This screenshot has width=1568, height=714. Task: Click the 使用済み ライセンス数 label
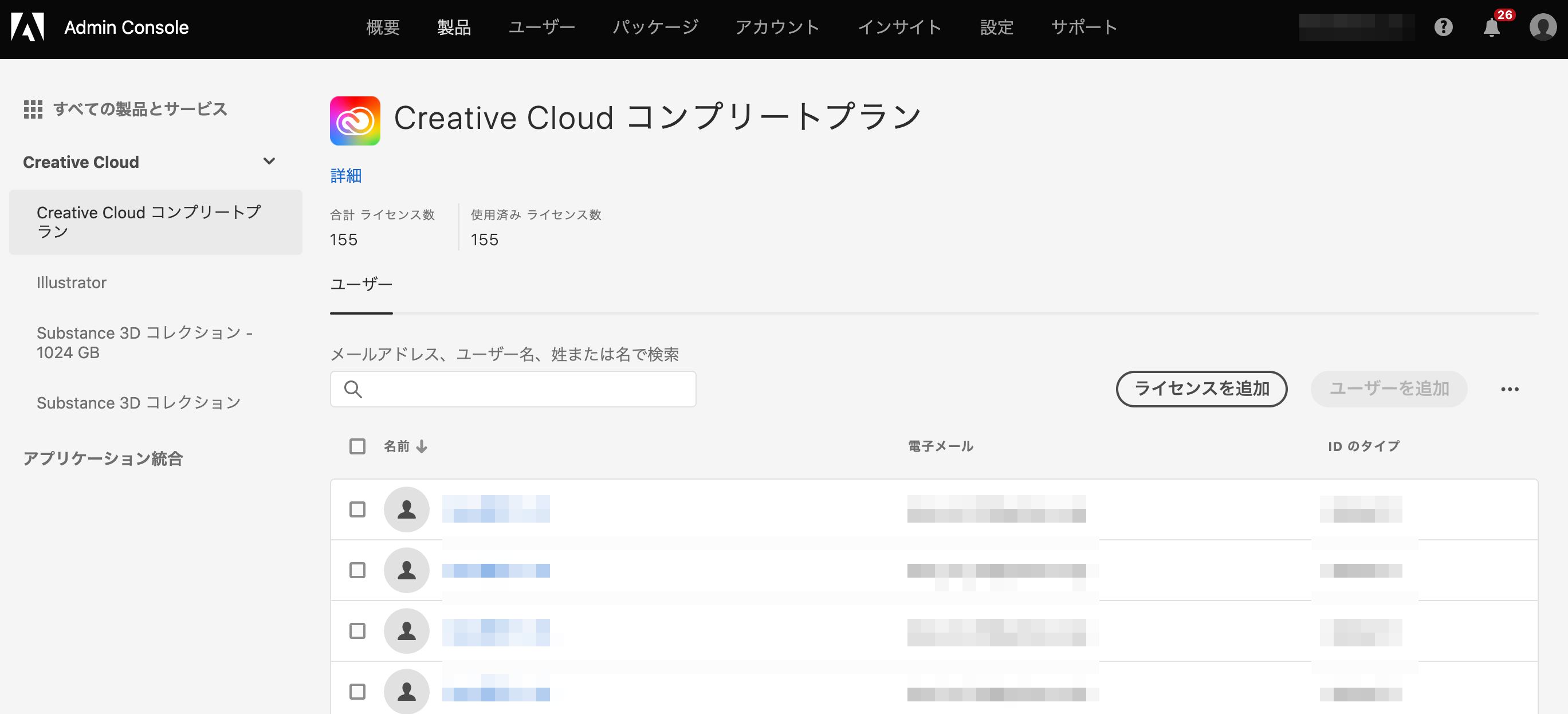tap(536, 215)
